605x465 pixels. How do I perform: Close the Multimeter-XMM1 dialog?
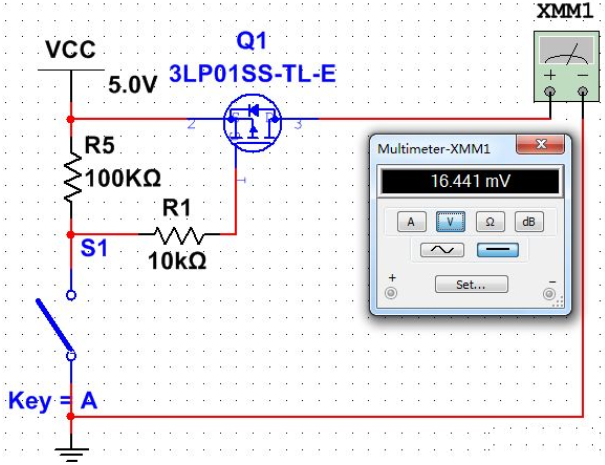549,147
